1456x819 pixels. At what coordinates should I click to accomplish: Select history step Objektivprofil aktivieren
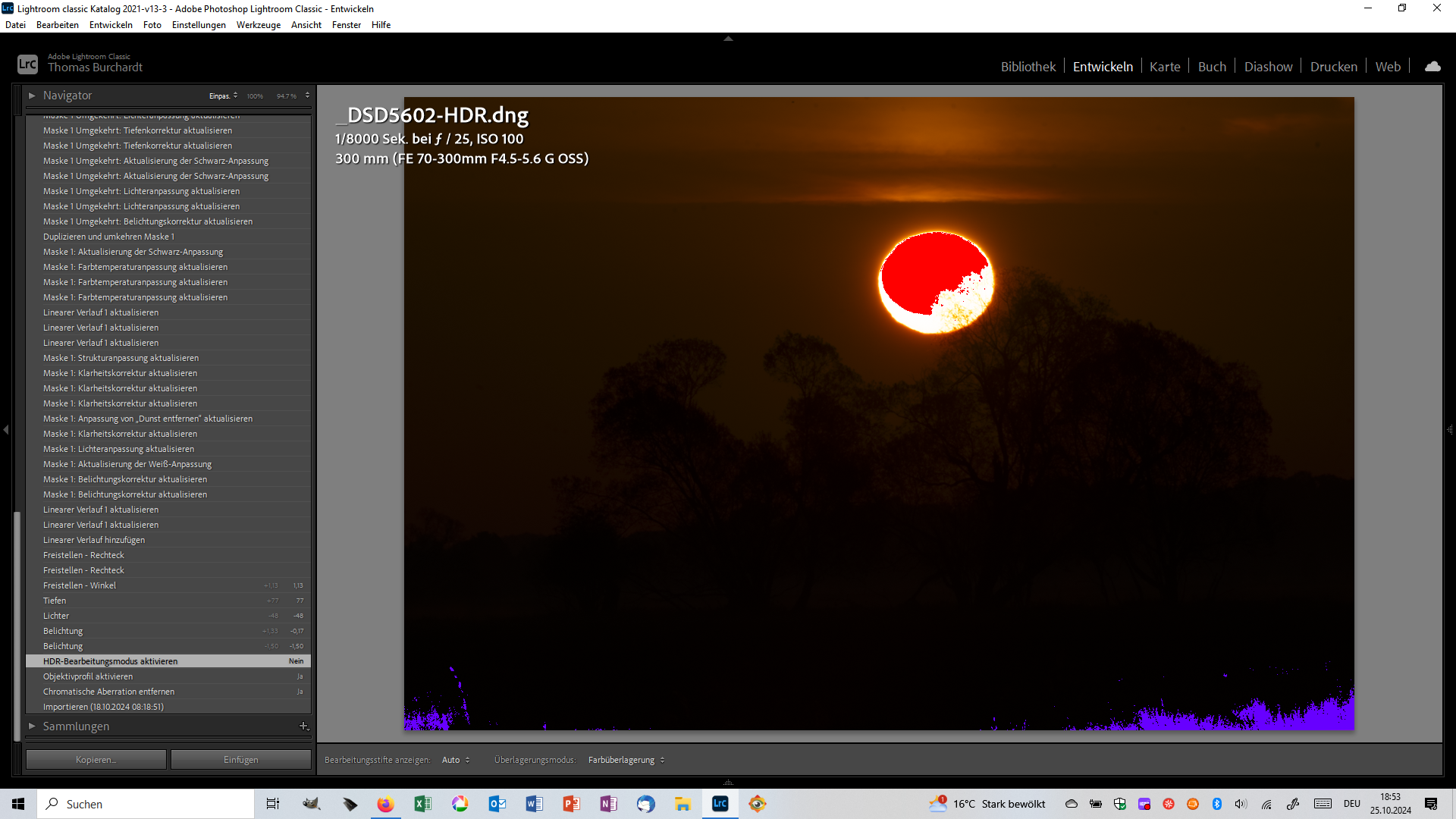(x=88, y=676)
